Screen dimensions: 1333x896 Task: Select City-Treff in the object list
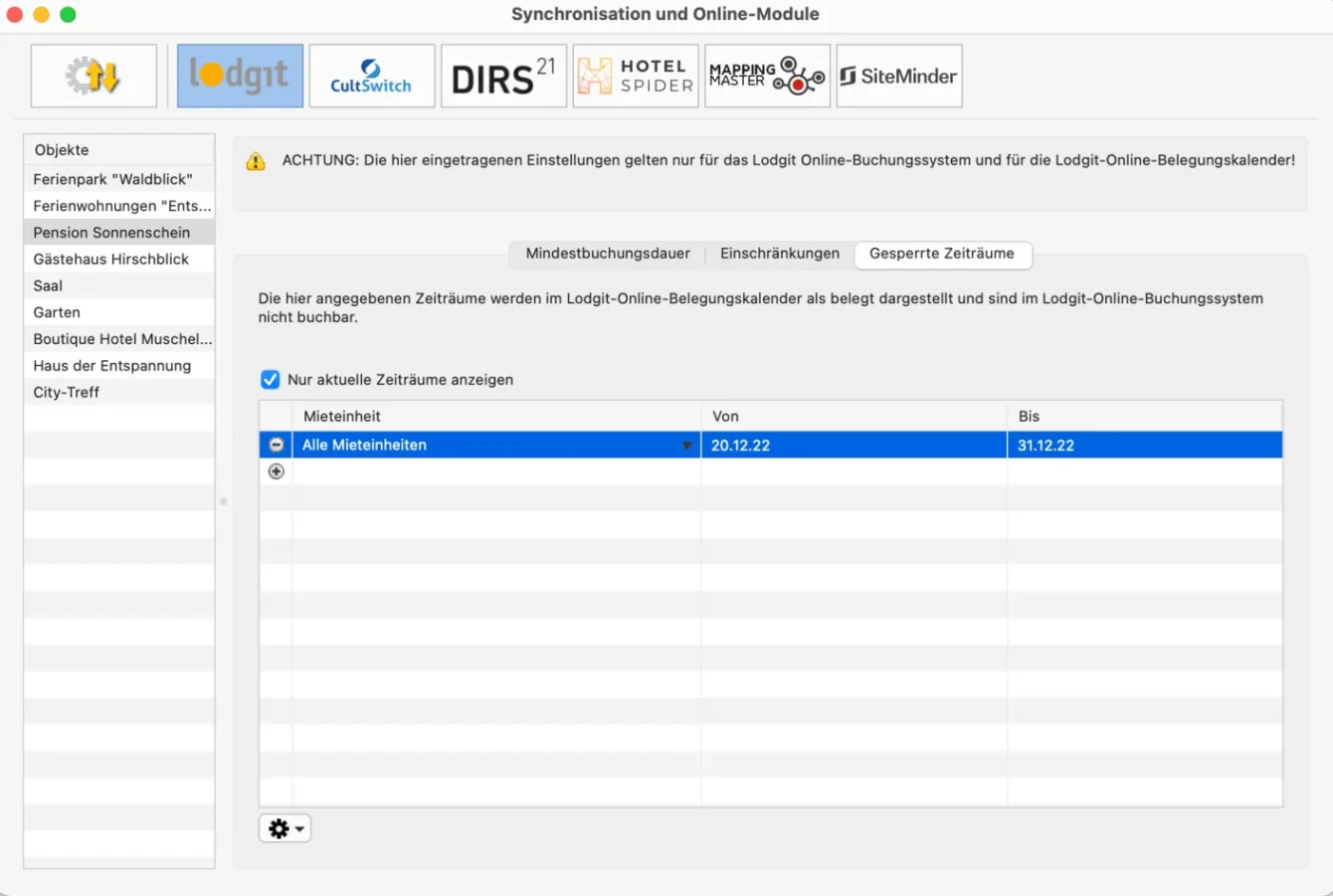pos(119,392)
